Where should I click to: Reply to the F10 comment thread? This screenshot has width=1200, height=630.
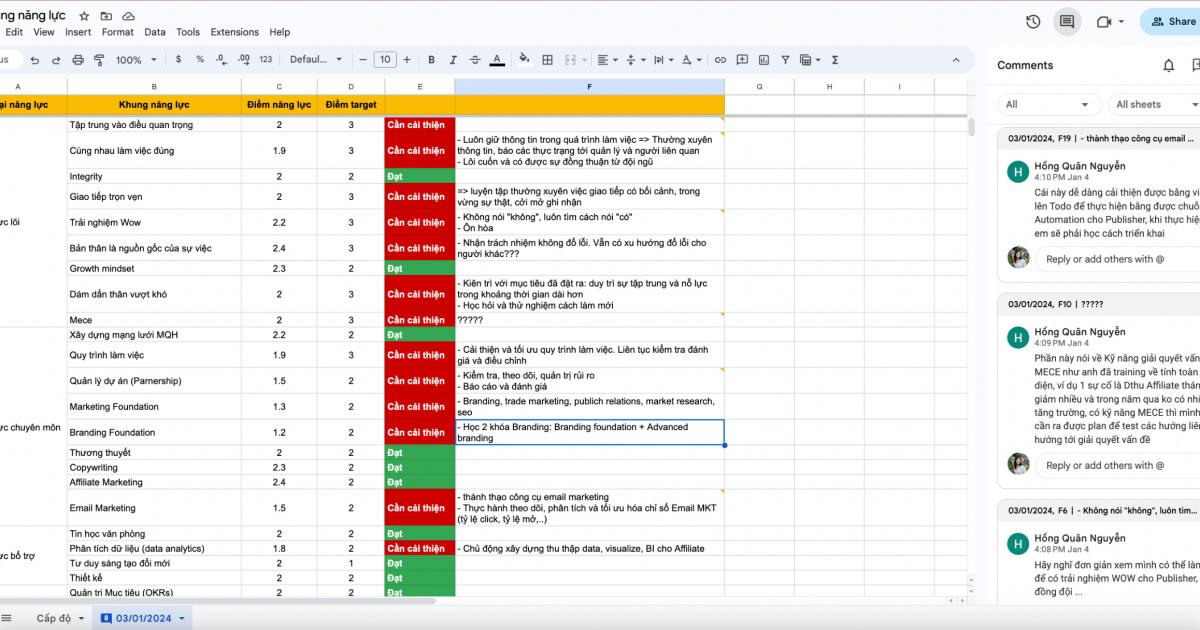click(x=1120, y=465)
